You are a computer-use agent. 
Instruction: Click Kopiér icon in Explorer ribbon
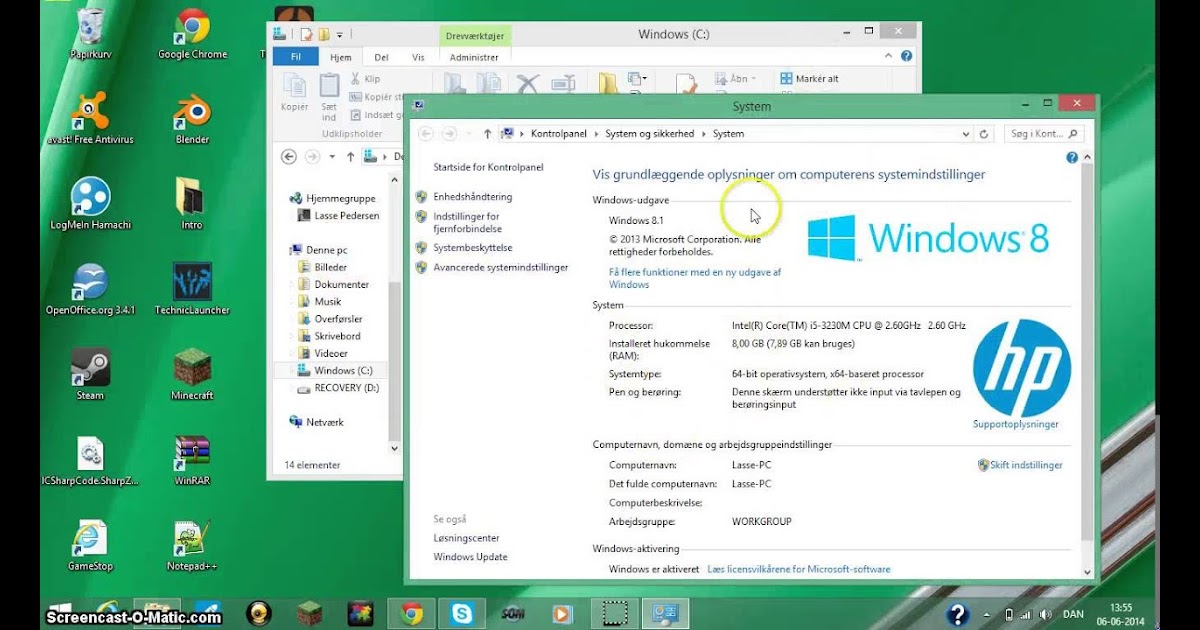295,93
